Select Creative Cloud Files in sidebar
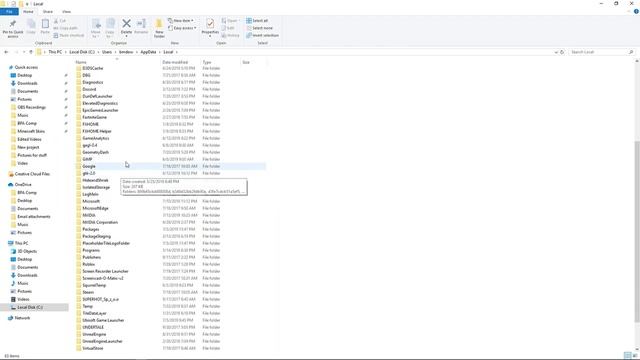 click(32, 174)
